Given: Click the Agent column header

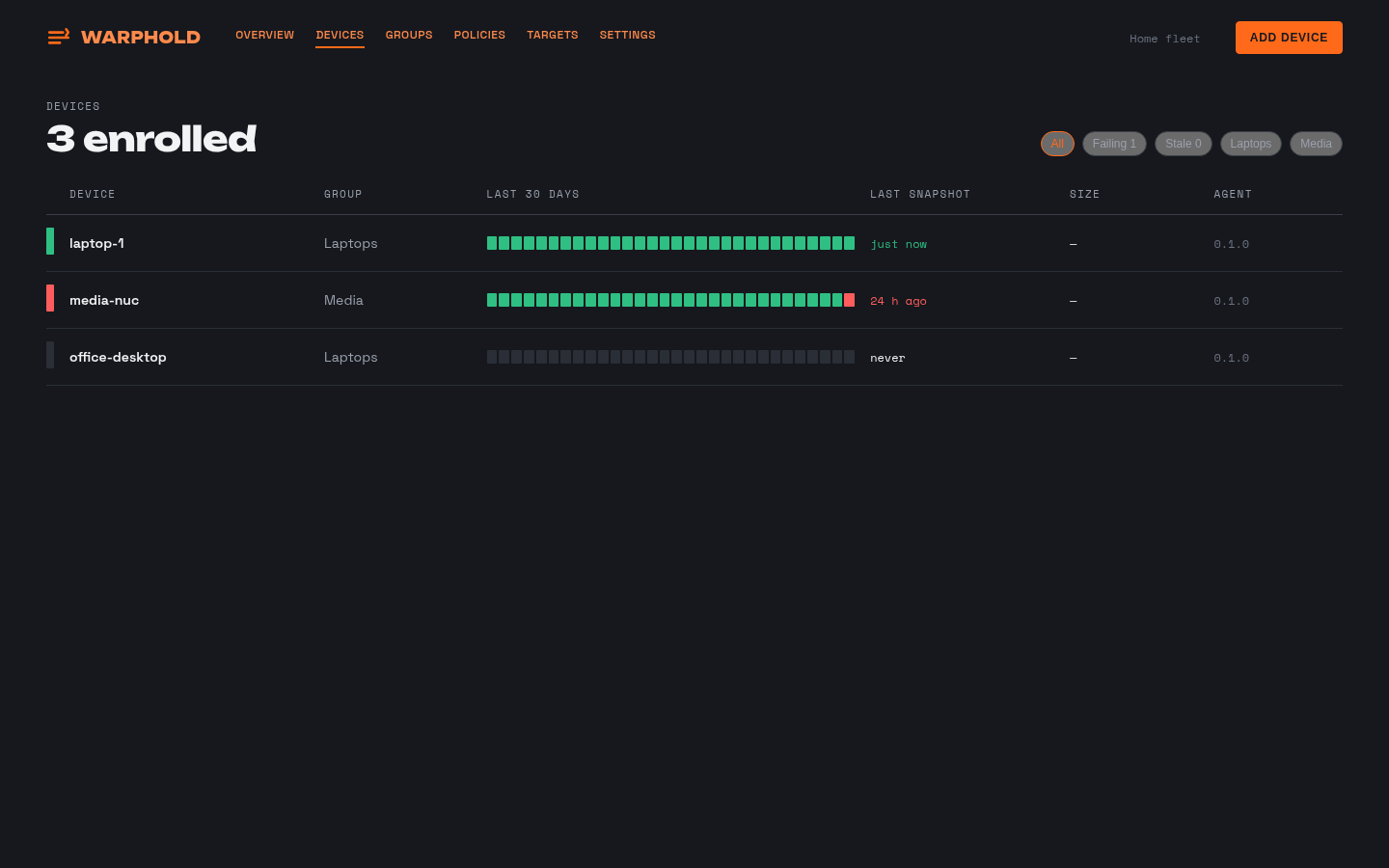Looking at the screenshot, I should point(1233,194).
